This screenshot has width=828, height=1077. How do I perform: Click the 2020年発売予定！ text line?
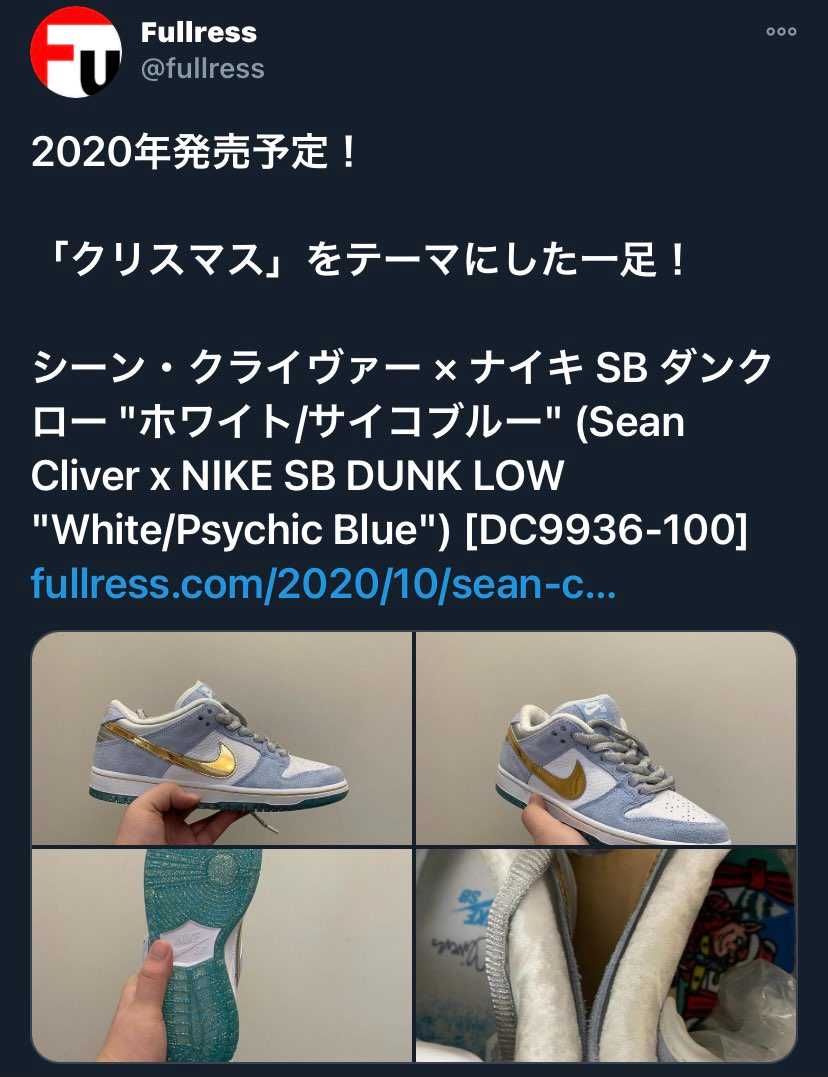click(x=194, y=152)
